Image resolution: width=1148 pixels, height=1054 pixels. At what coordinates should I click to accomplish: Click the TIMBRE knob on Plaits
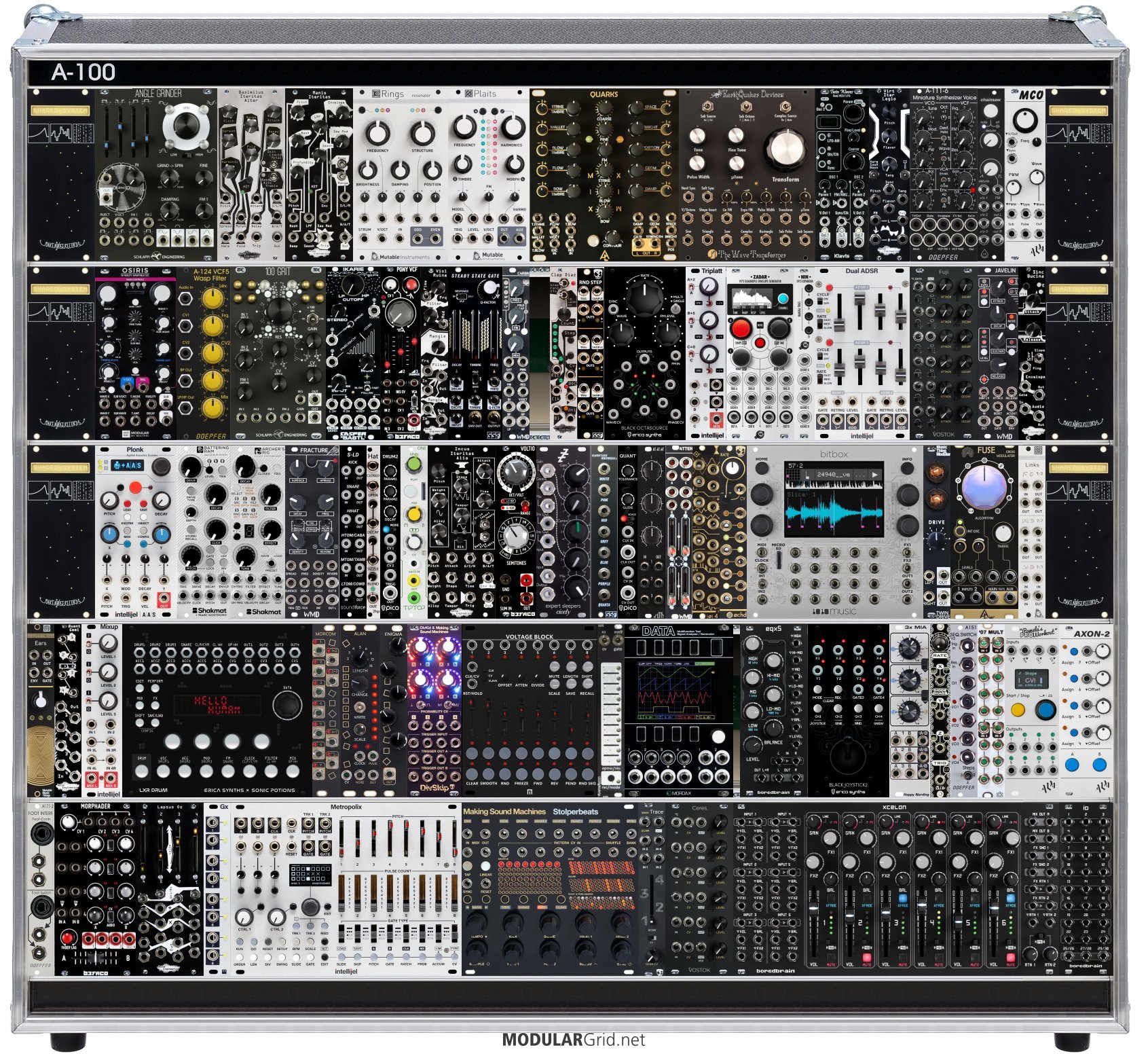click(464, 164)
